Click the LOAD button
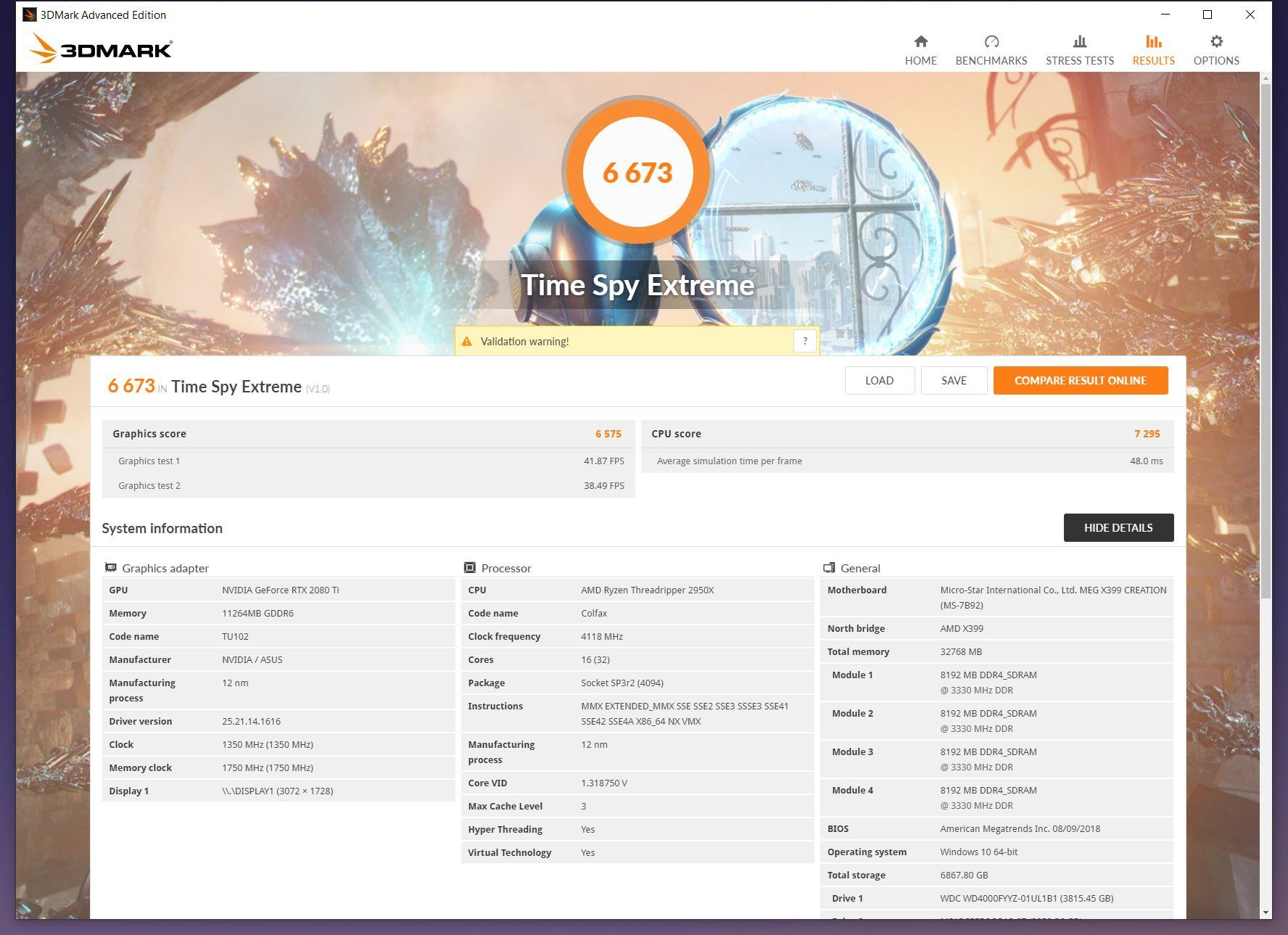The height and width of the screenshot is (935, 1288). [879, 380]
